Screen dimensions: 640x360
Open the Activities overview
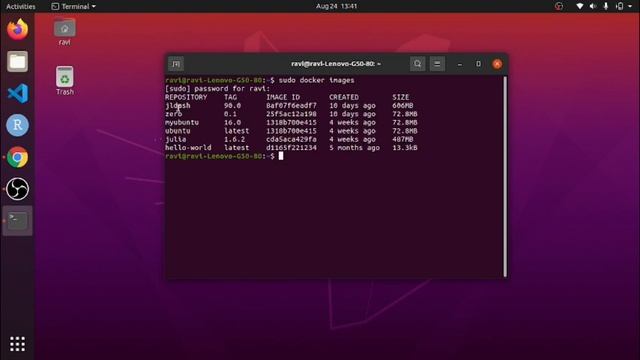pos(20,6)
